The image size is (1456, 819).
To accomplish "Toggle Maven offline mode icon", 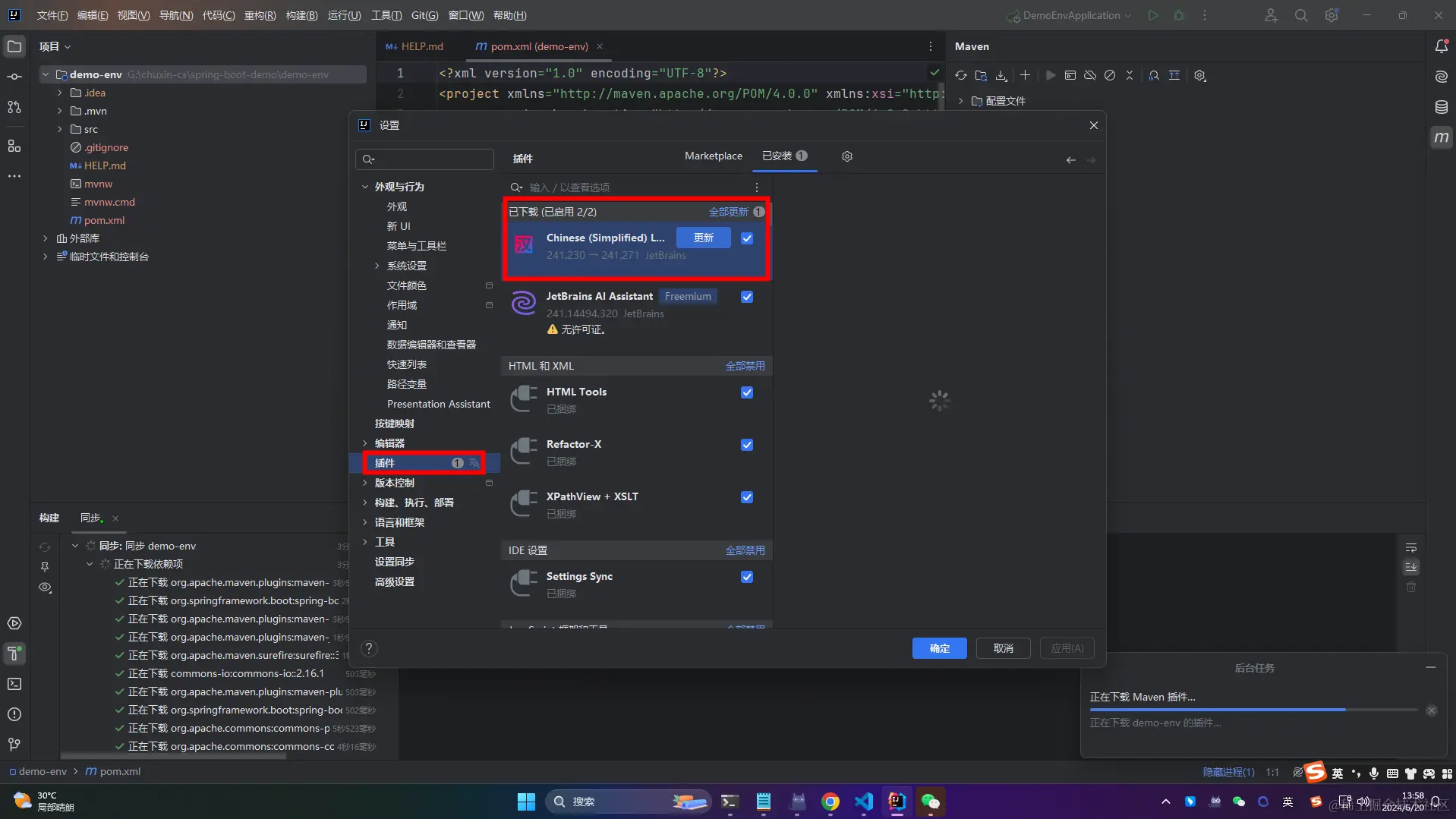I will pyautogui.click(x=1090, y=75).
